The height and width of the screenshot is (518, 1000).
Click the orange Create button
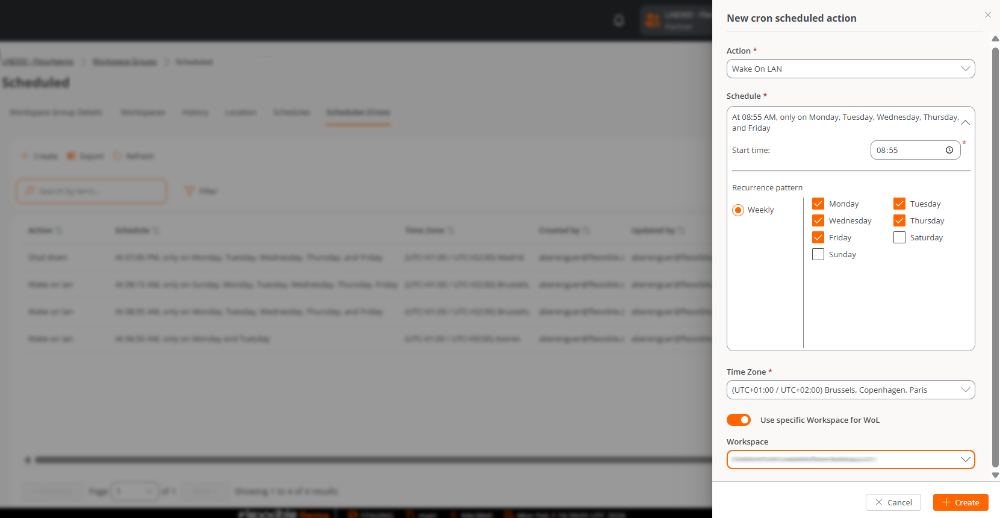point(960,502)
